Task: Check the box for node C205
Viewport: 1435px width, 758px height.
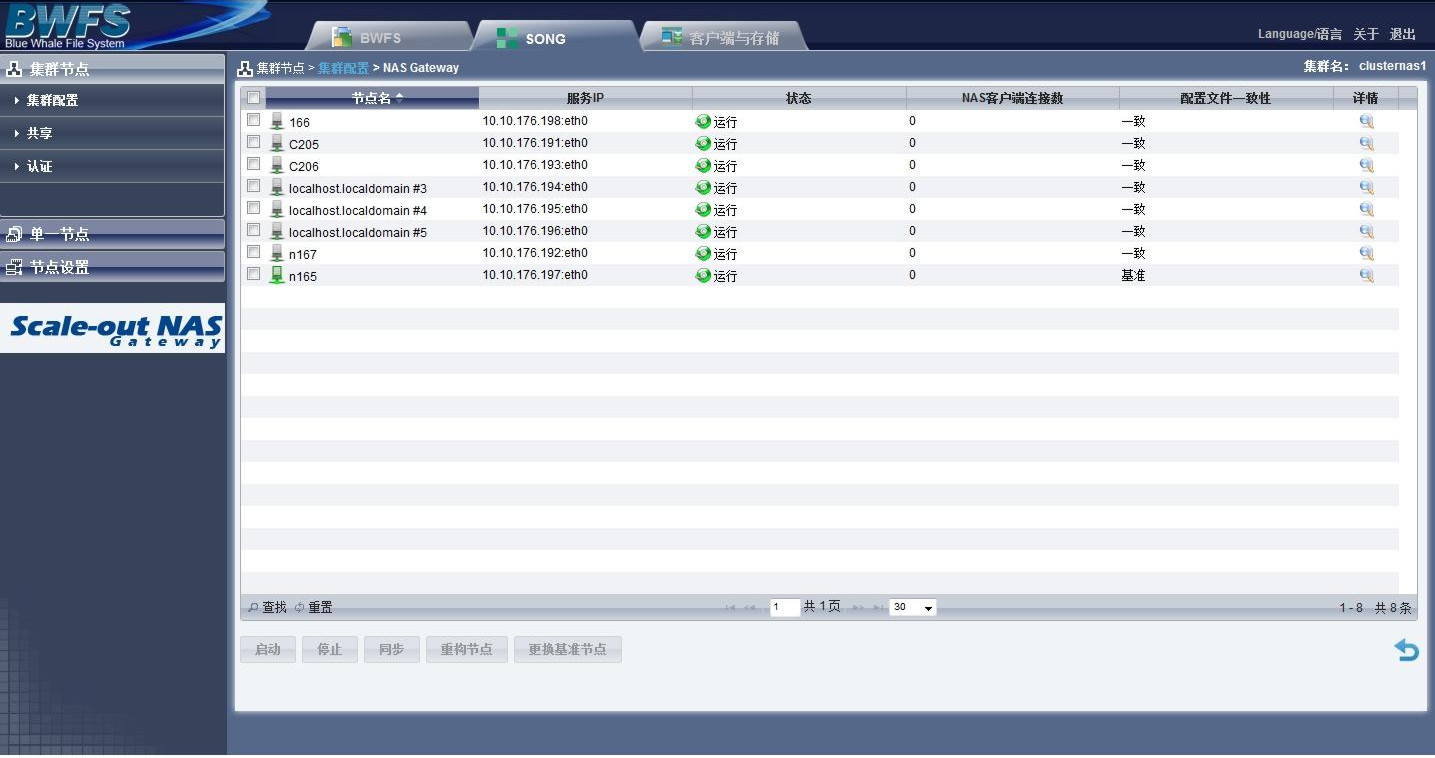Action: click(x=254, y=142)
